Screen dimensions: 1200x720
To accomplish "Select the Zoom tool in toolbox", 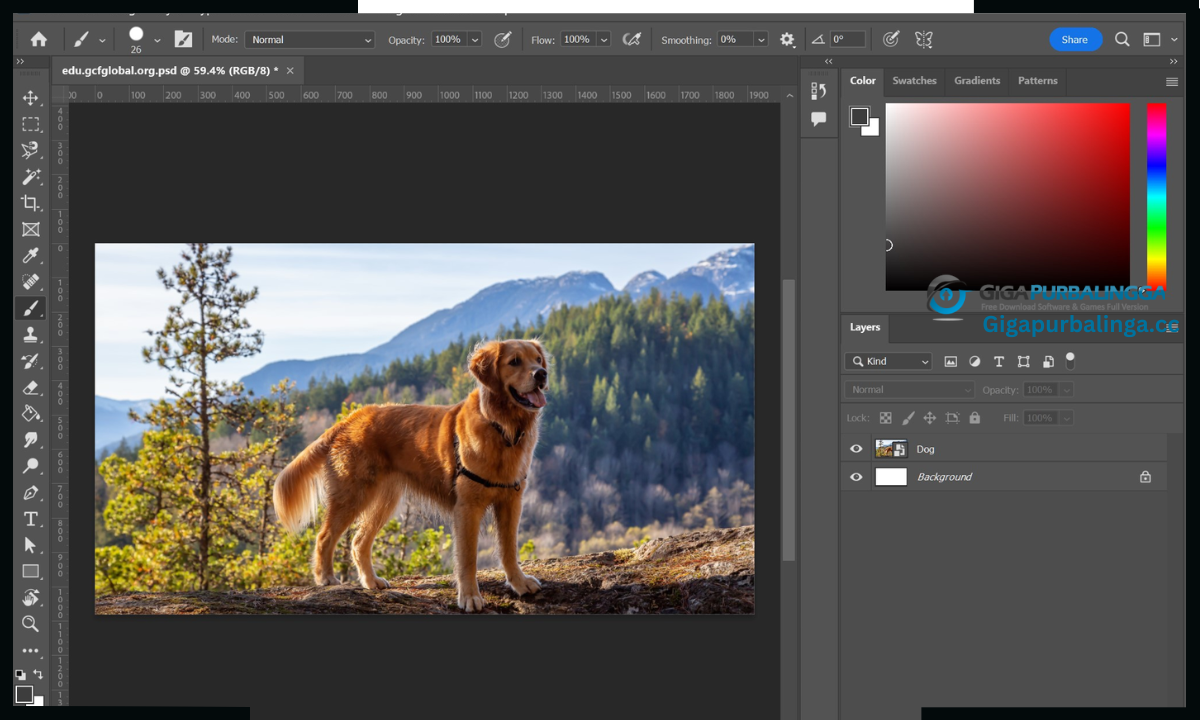I will click(30, 624).
